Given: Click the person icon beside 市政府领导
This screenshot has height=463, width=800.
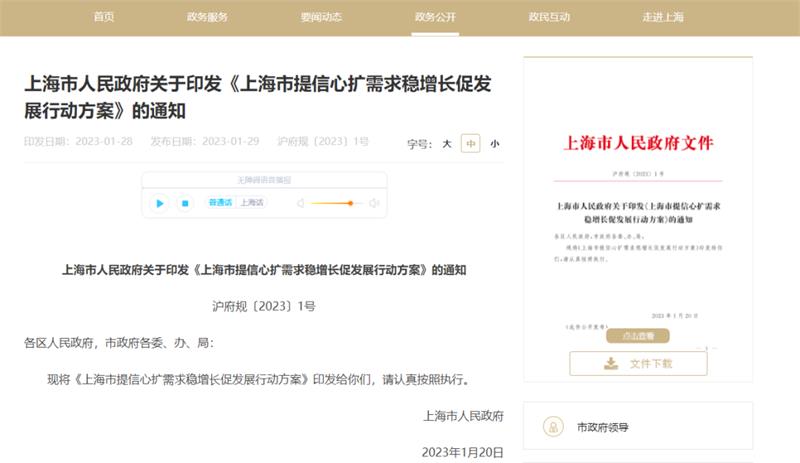Looking at the screenshot, I should coord(552,427).
